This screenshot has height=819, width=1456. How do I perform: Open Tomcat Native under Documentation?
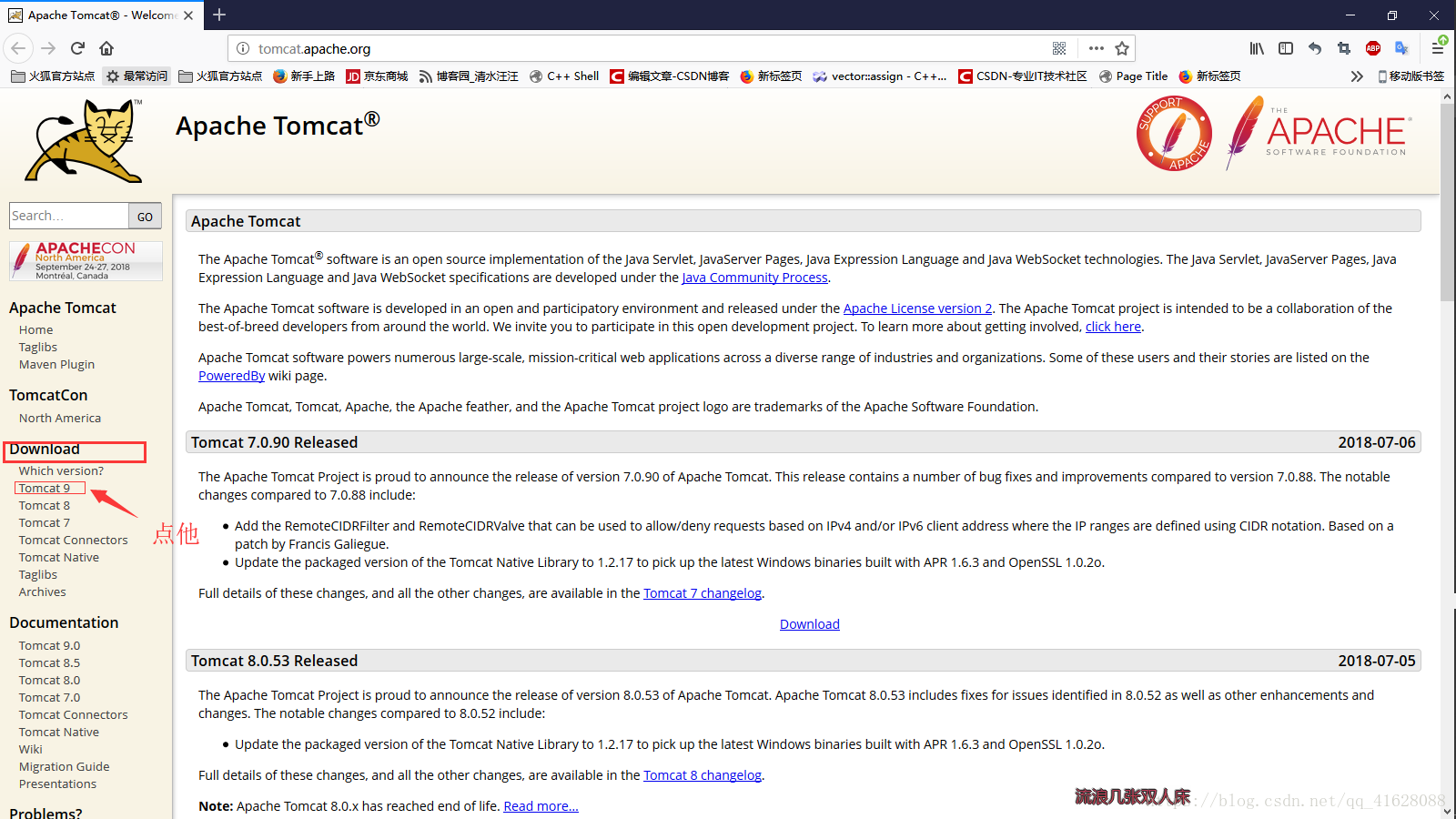coord(59,732)
